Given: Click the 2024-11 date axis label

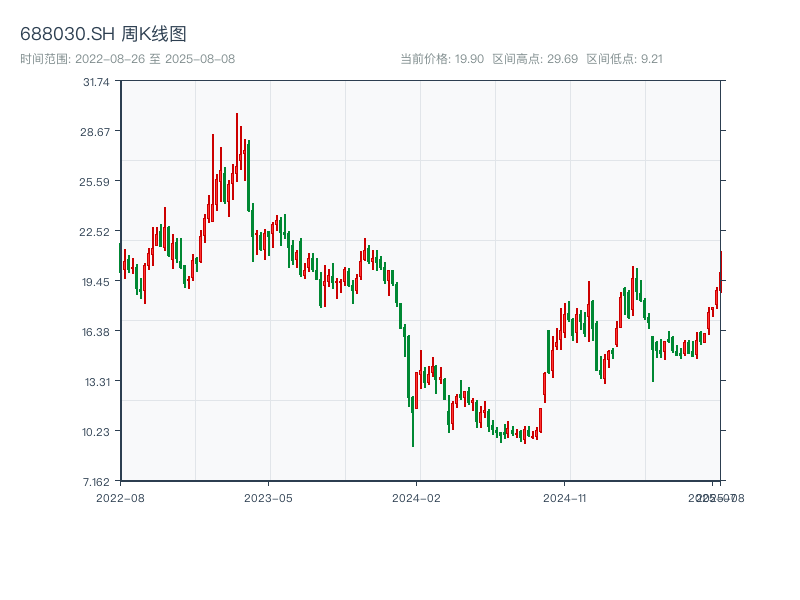Looking at the screenshot, I should click(564, 497).
